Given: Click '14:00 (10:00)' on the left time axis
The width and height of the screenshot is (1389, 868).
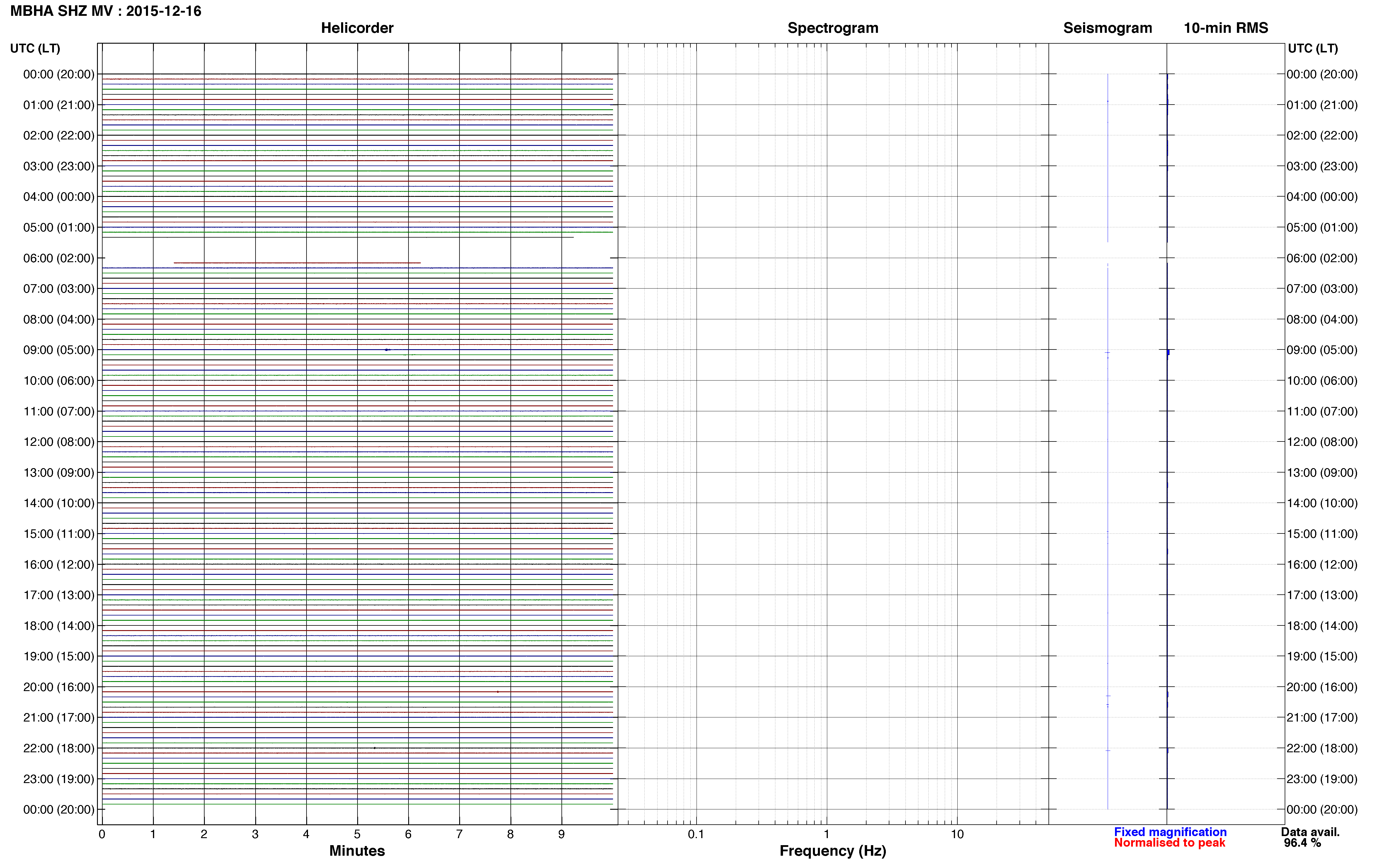Looking at the screenshot, I should [59, 504].
